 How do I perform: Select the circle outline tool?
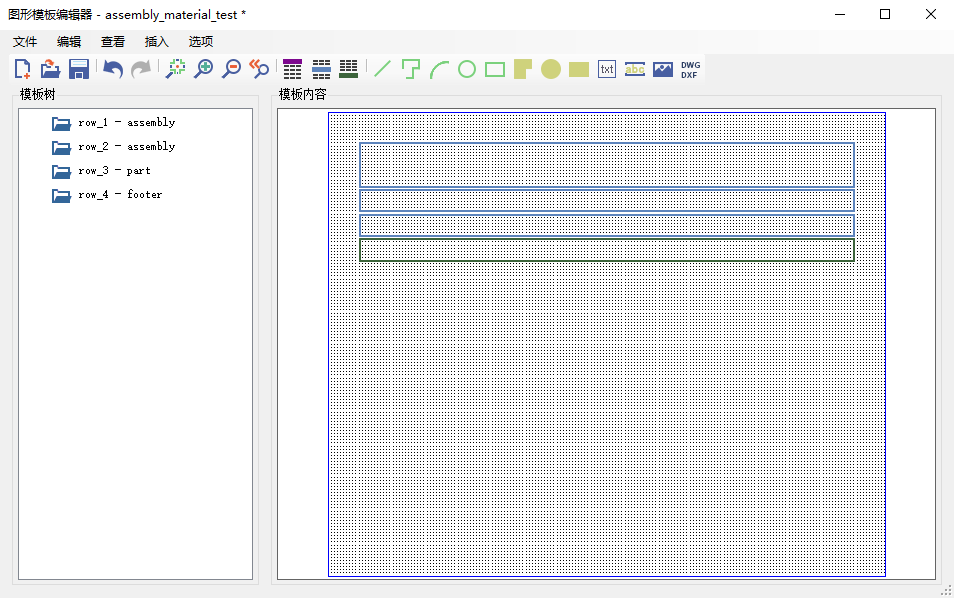(x=467, y=69)
